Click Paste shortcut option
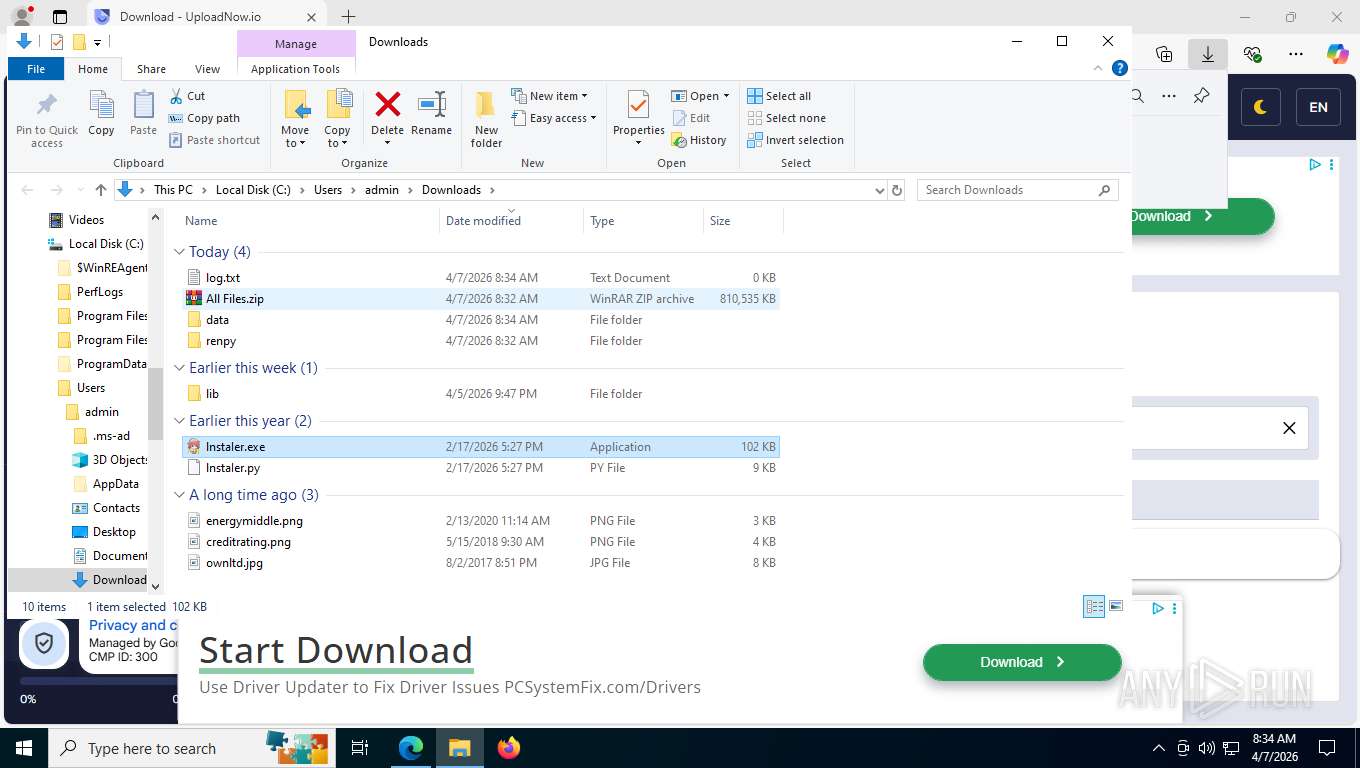 [215, 140]
